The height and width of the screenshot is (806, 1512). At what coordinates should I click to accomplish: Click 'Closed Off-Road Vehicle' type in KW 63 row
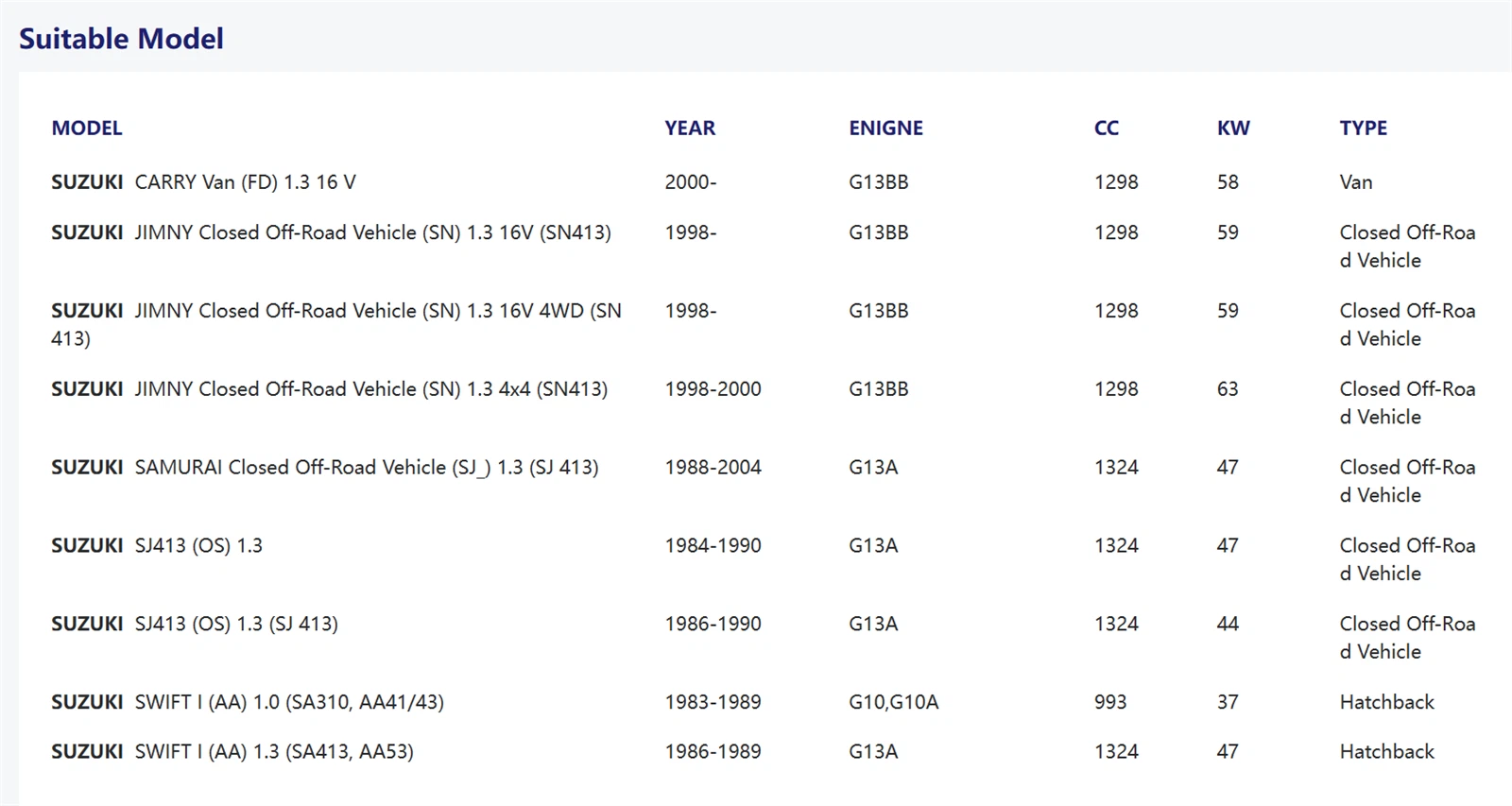pos(1407,403)
